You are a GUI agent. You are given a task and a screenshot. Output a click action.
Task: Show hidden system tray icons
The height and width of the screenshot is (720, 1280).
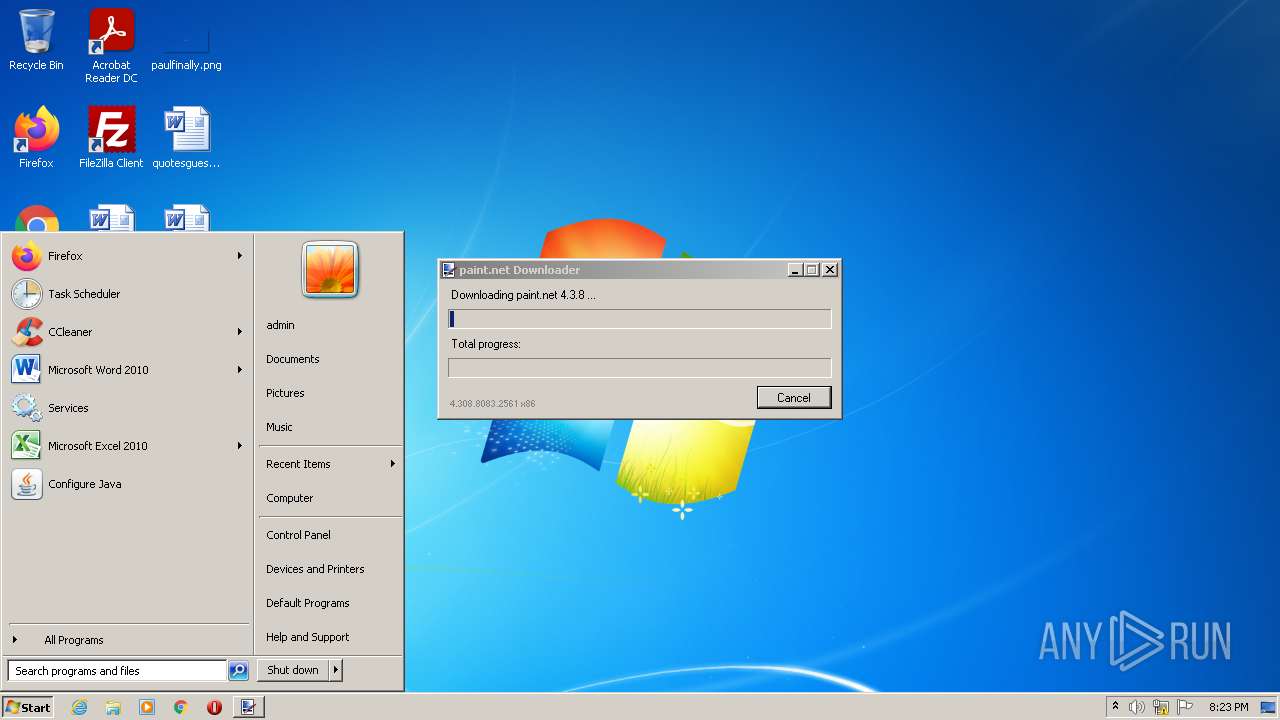(x=1115, y=707)
